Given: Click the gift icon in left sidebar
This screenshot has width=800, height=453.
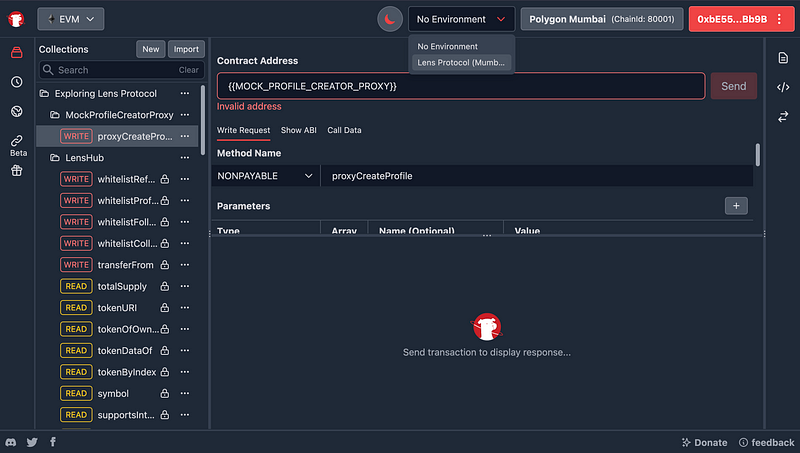Looking at the screenshot, I should [x=16, y=171].
